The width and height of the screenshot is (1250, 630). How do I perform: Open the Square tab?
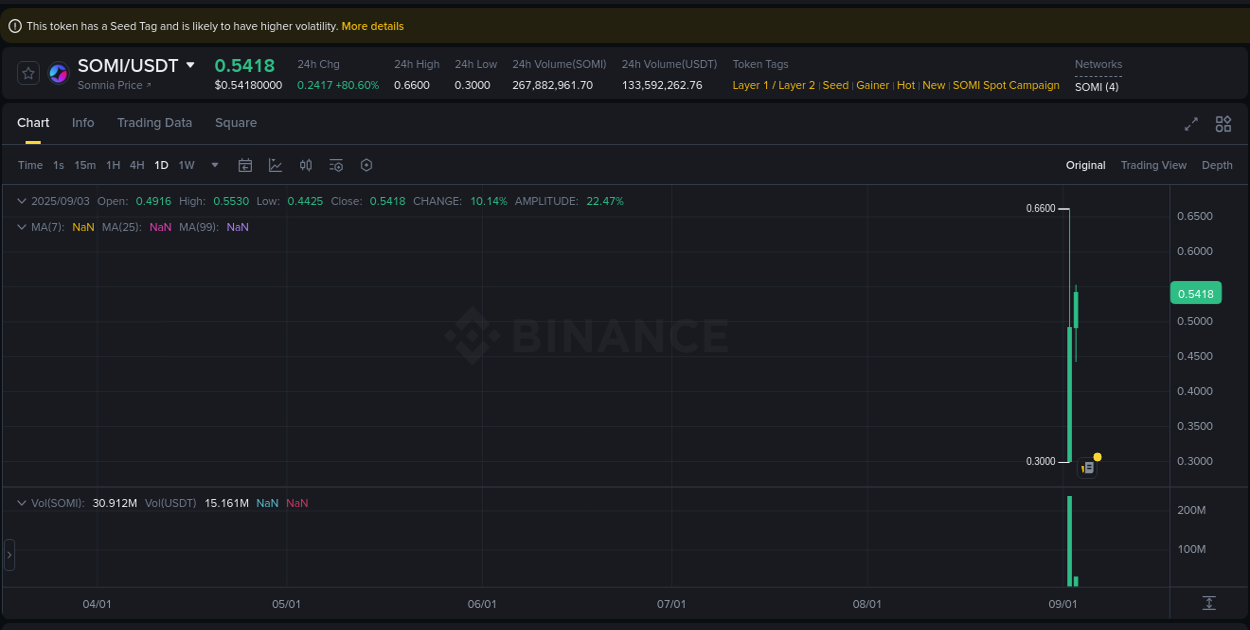(236, 123)
